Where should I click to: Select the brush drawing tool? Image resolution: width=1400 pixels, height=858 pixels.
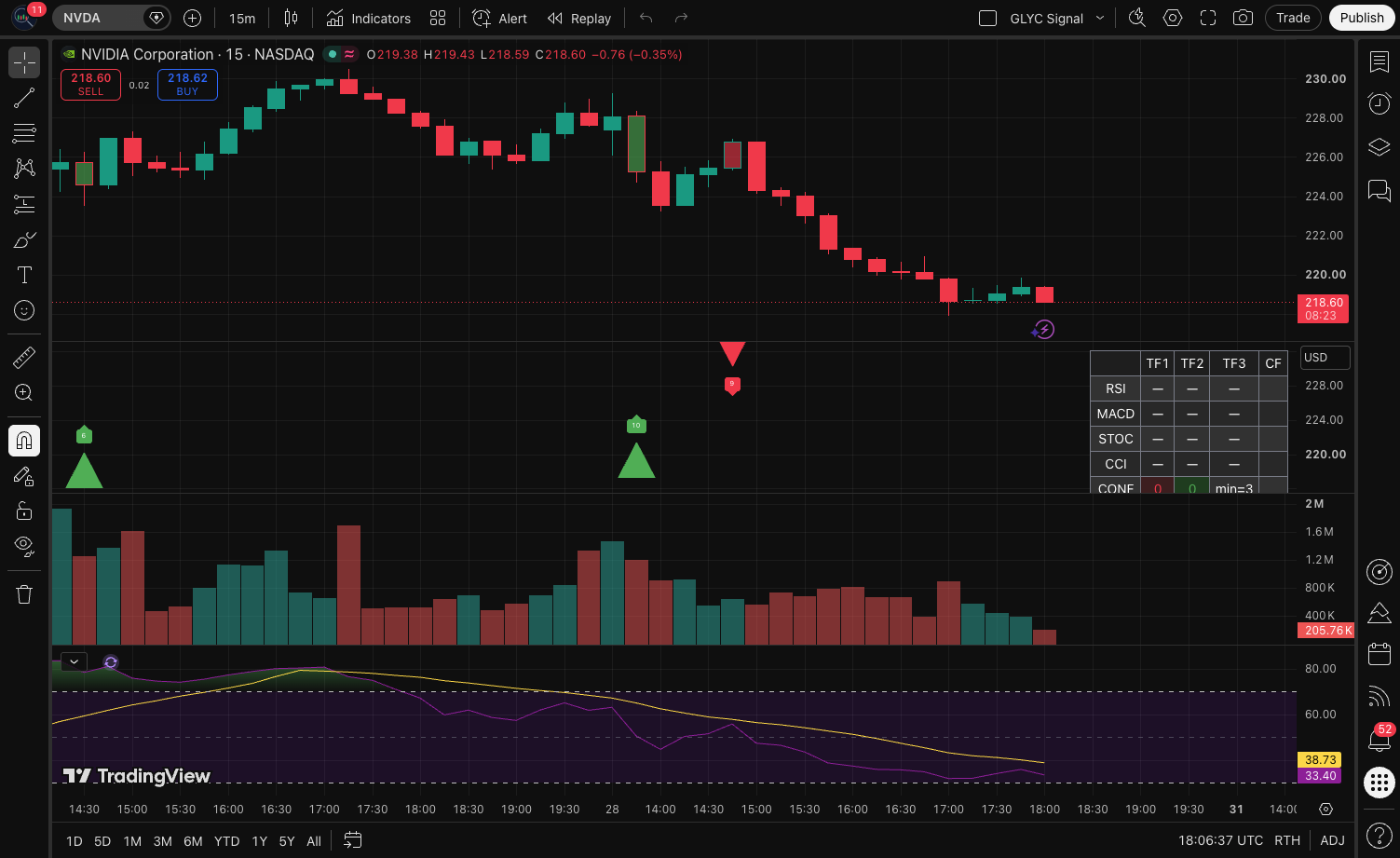(24, 239)
